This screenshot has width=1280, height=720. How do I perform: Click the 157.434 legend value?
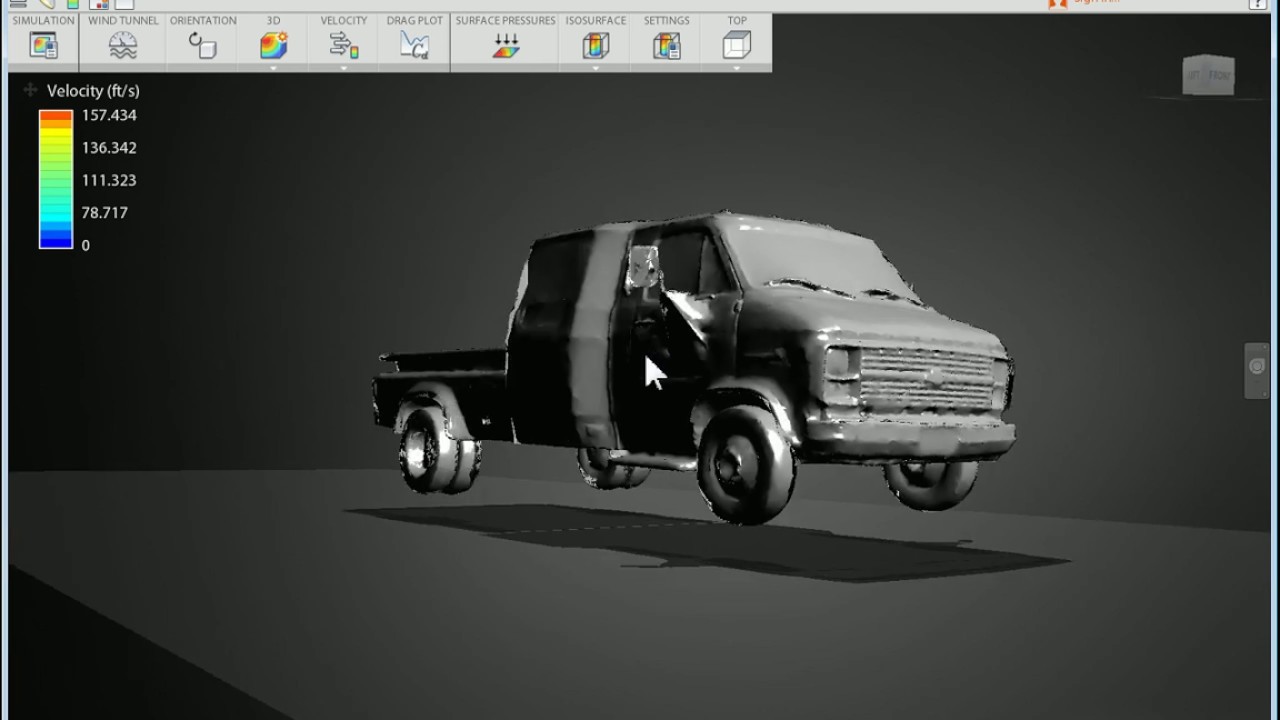[x=109, y=115]
